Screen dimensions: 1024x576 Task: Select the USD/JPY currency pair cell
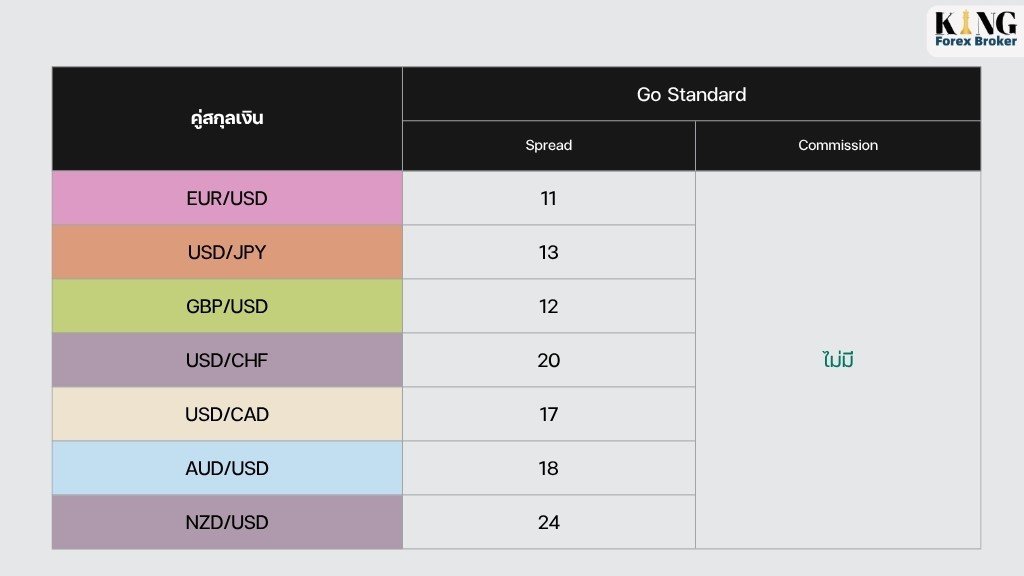tap(227, 252)
